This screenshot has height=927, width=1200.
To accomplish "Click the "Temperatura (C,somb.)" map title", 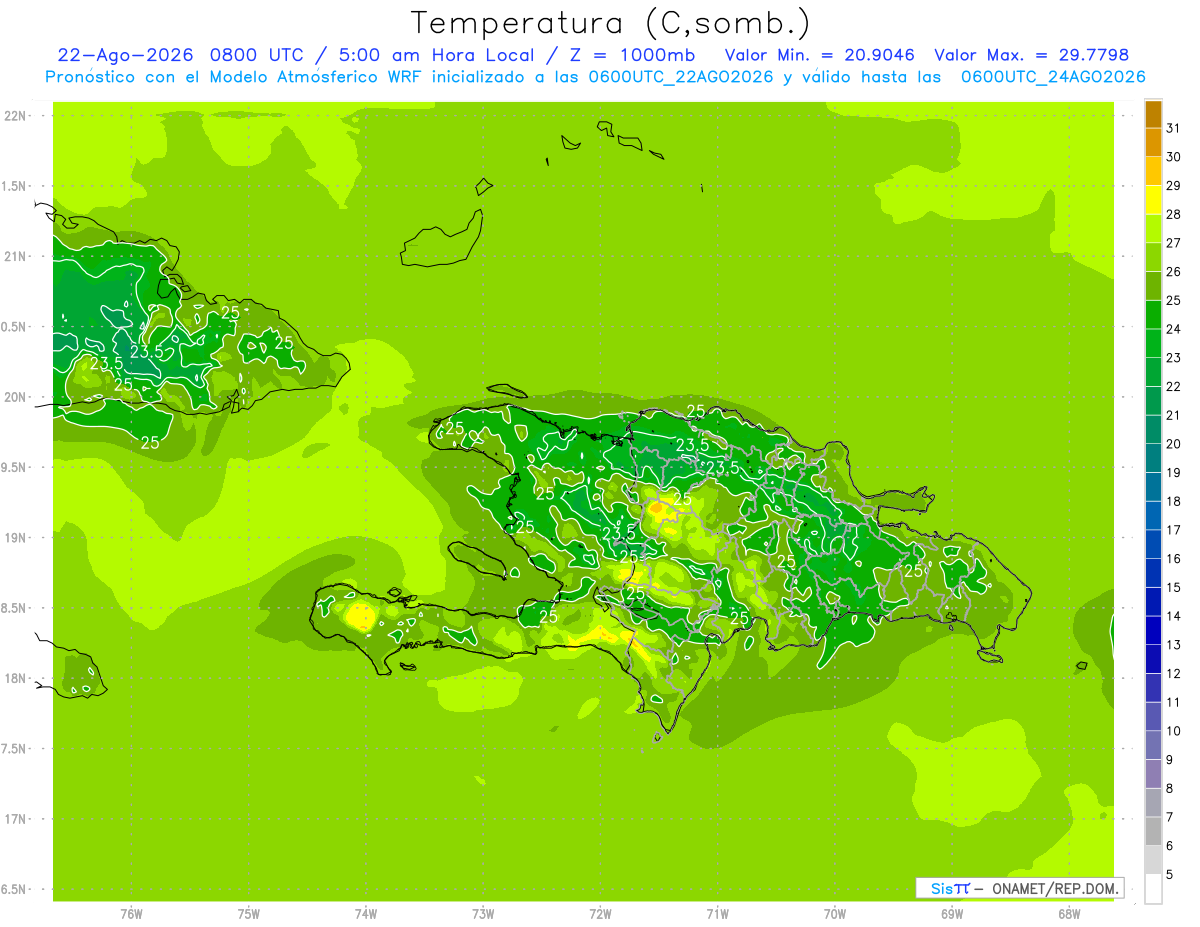I will click(611, 23).
